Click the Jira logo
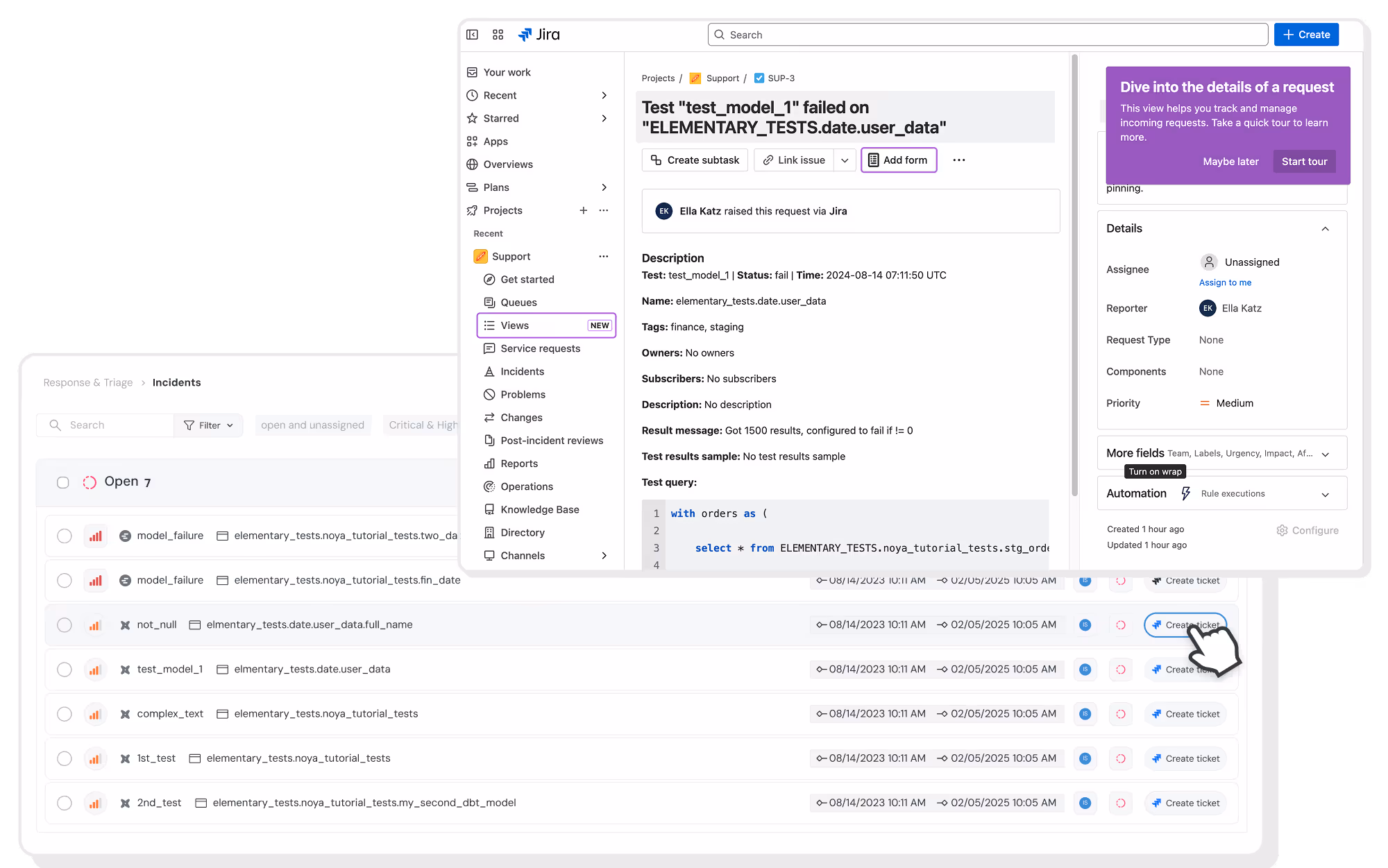Image resolution: width=1388 pixels, height=868 pixels. (x=539, y=35)
